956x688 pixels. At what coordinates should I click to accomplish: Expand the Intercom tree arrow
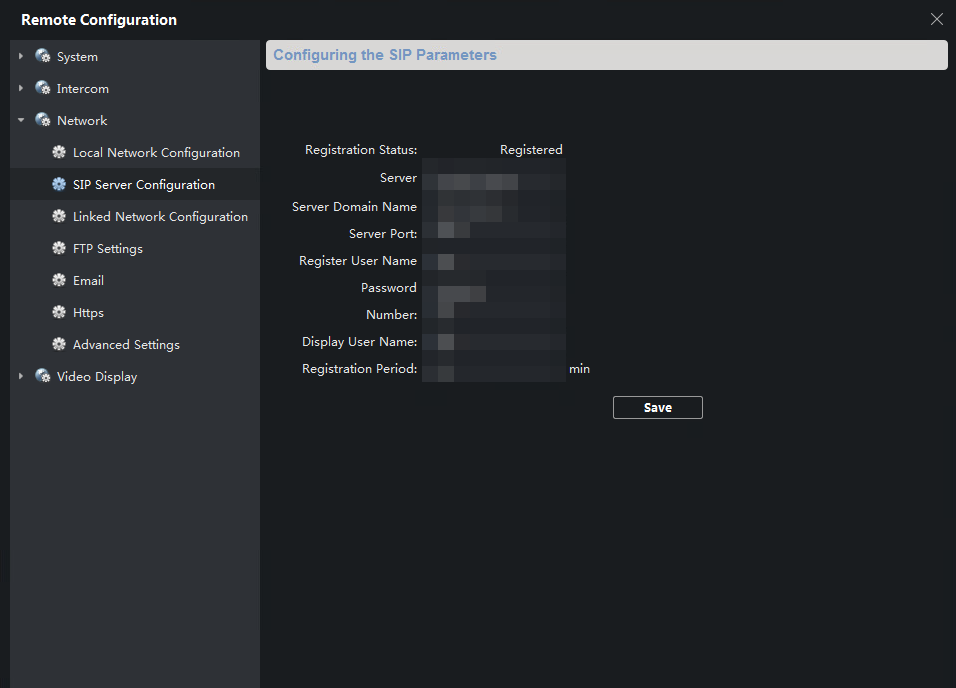click(21, 88)
